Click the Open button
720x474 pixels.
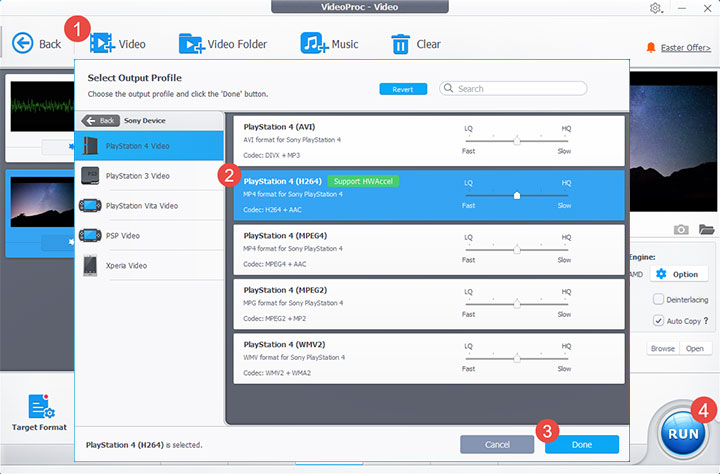[695, 348]
